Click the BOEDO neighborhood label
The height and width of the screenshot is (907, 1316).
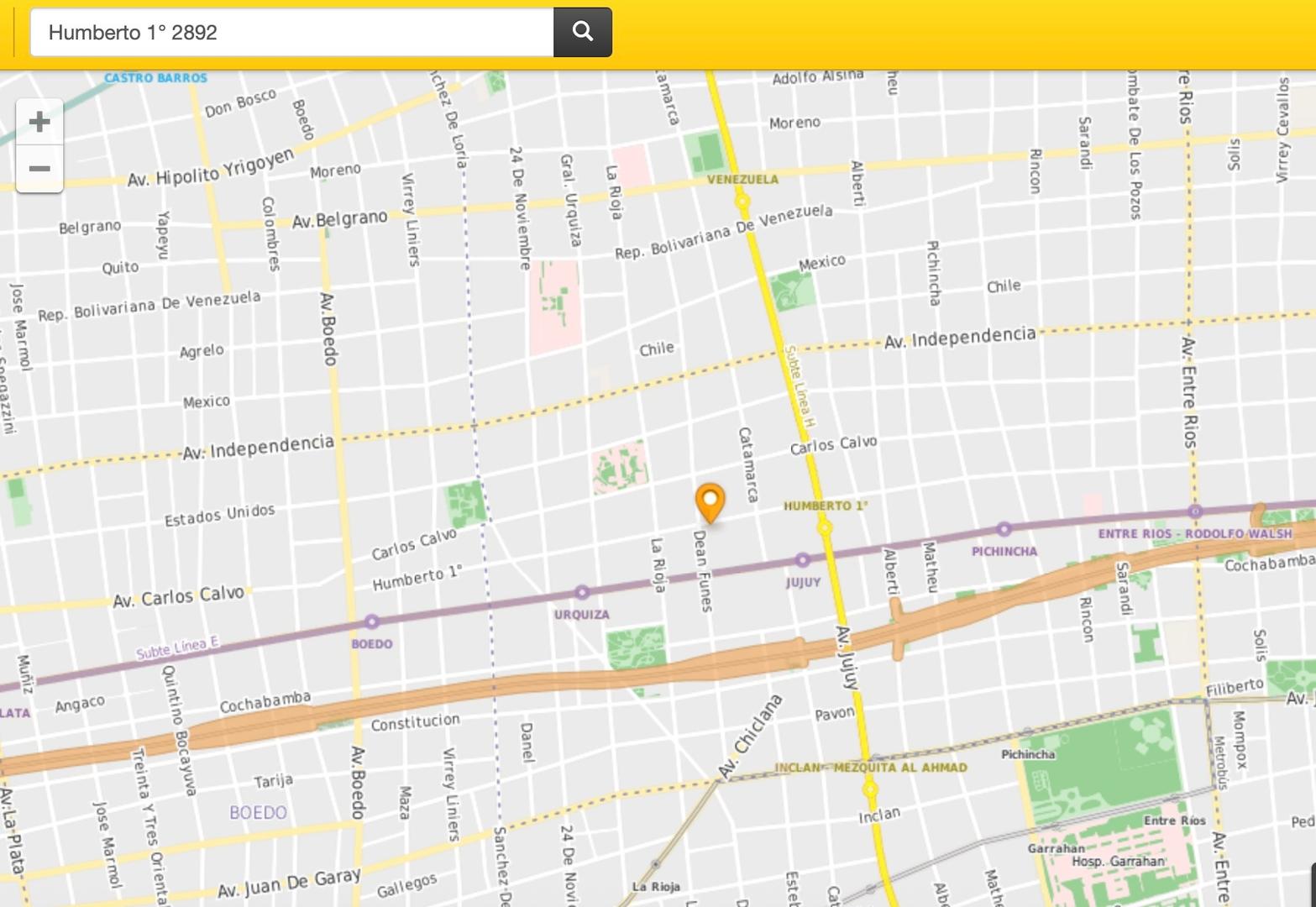[258, 812]
